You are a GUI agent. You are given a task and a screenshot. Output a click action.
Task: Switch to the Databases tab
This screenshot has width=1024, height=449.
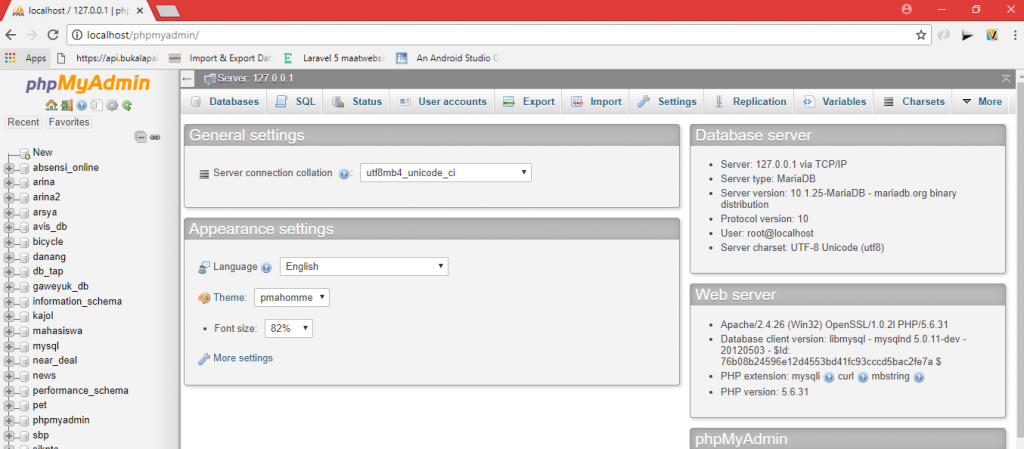pos(225,102)
